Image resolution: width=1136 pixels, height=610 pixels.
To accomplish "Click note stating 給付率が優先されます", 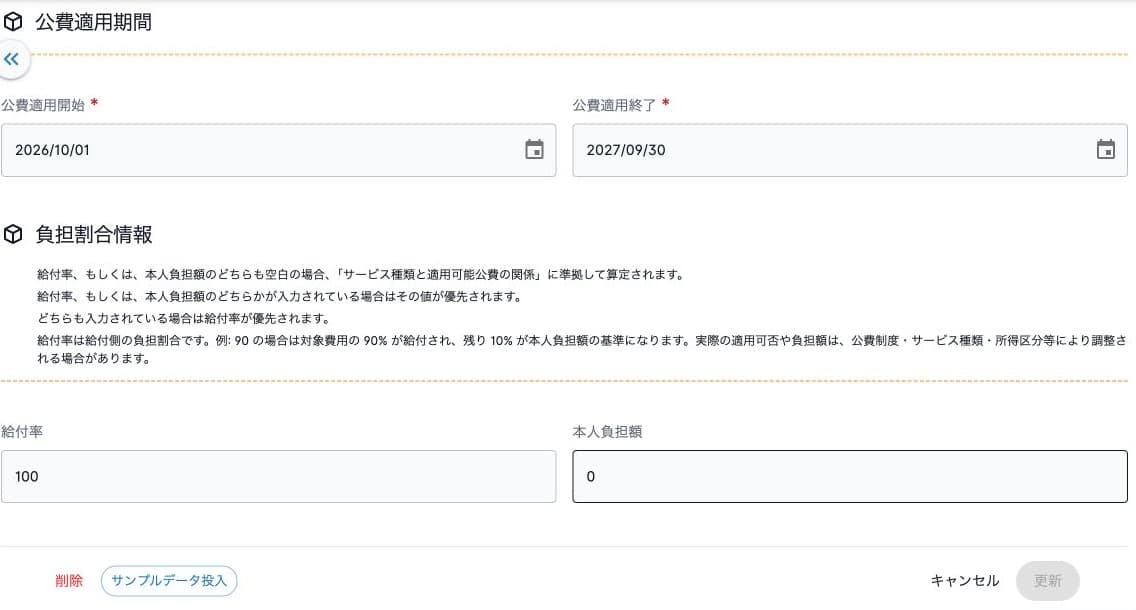I will pyautogui.click(x=183, y=318).
